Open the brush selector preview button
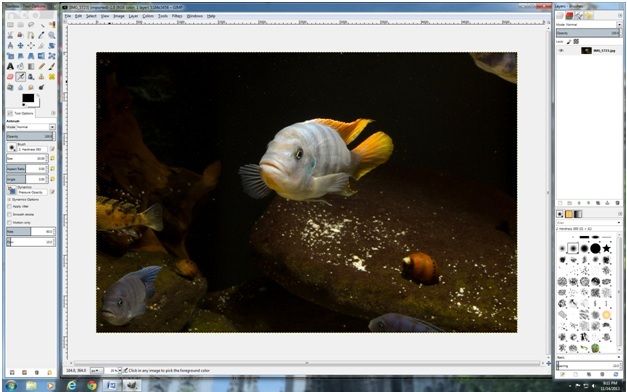This screenshot has width=627, height=392. [12, 148]
